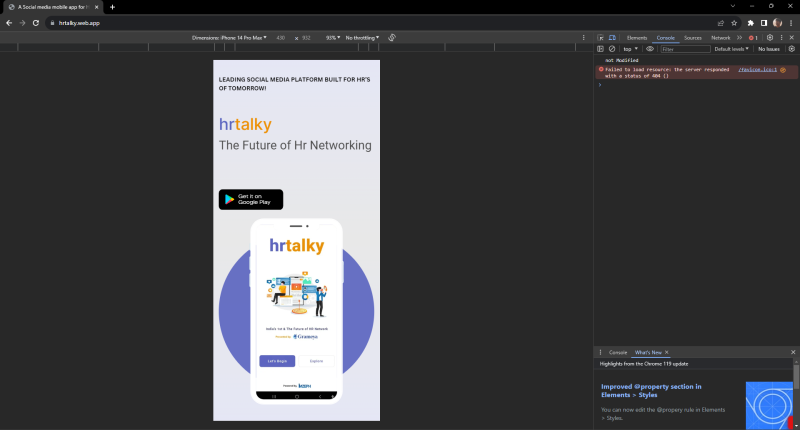
Task: Clear the console
Action: pos(612,49)
